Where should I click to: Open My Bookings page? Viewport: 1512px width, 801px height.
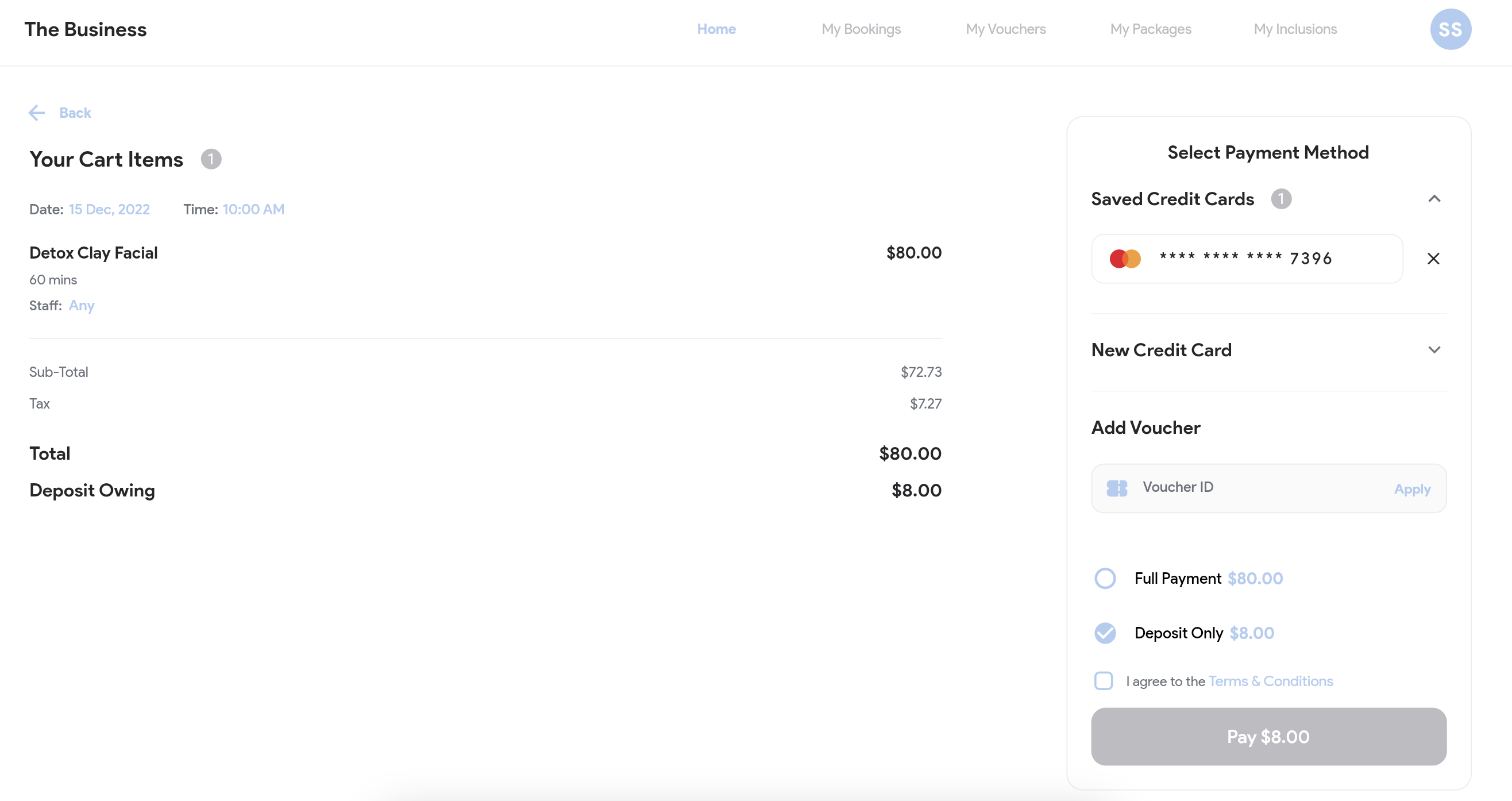[861, 29]
